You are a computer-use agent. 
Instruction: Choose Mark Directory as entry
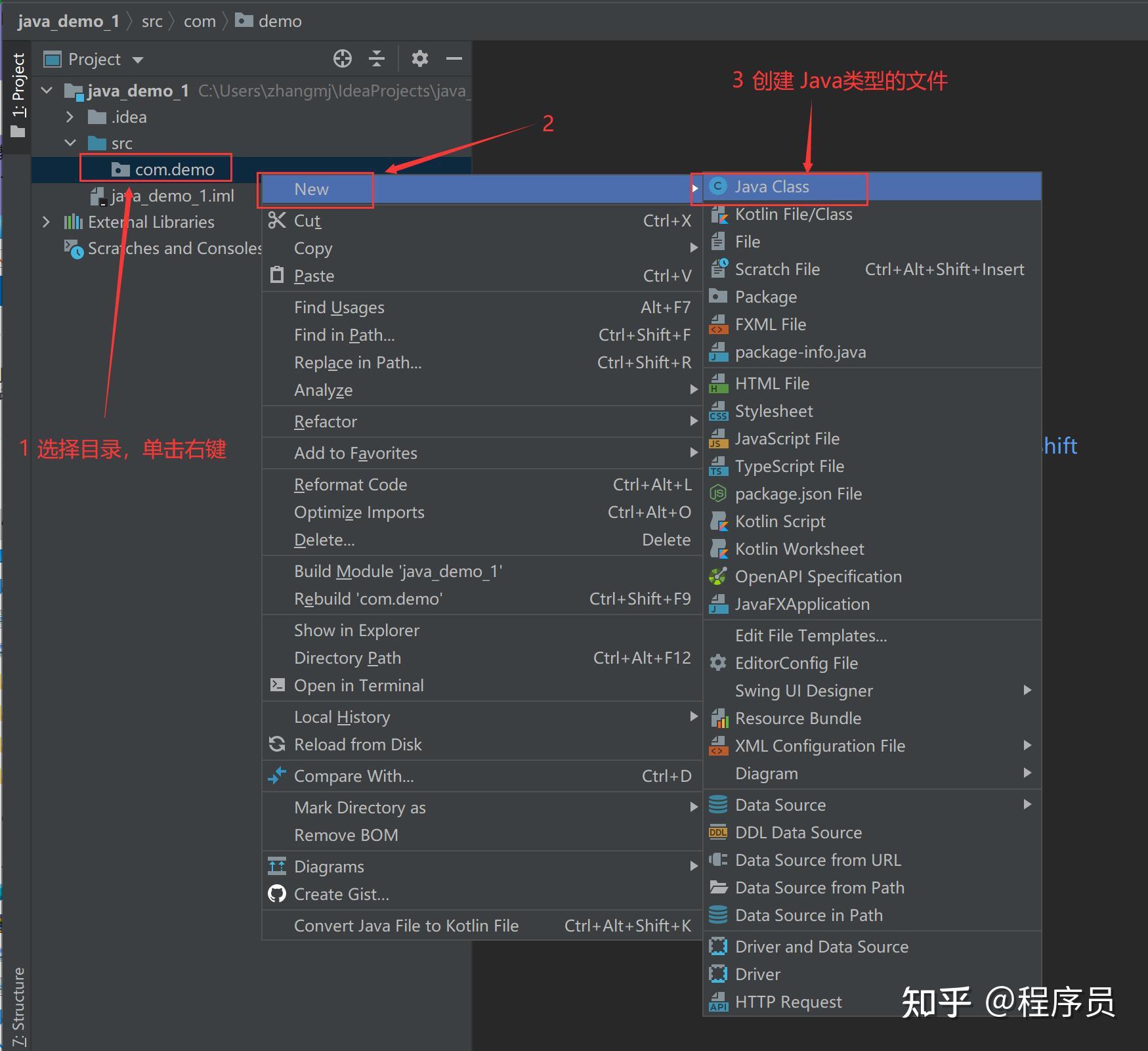(482, 807)
